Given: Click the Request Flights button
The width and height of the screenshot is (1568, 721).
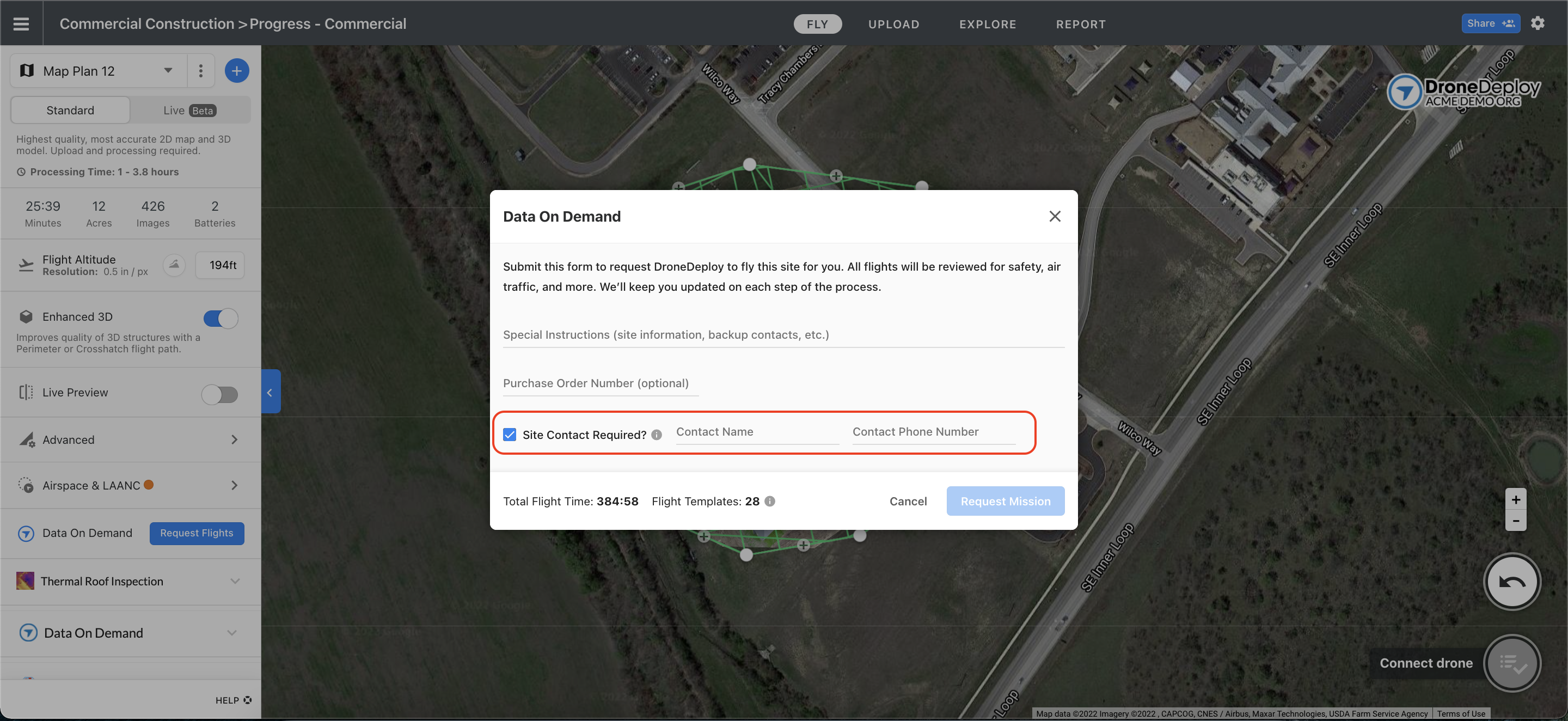Looking at the screenshot, I should coord(197,533).
